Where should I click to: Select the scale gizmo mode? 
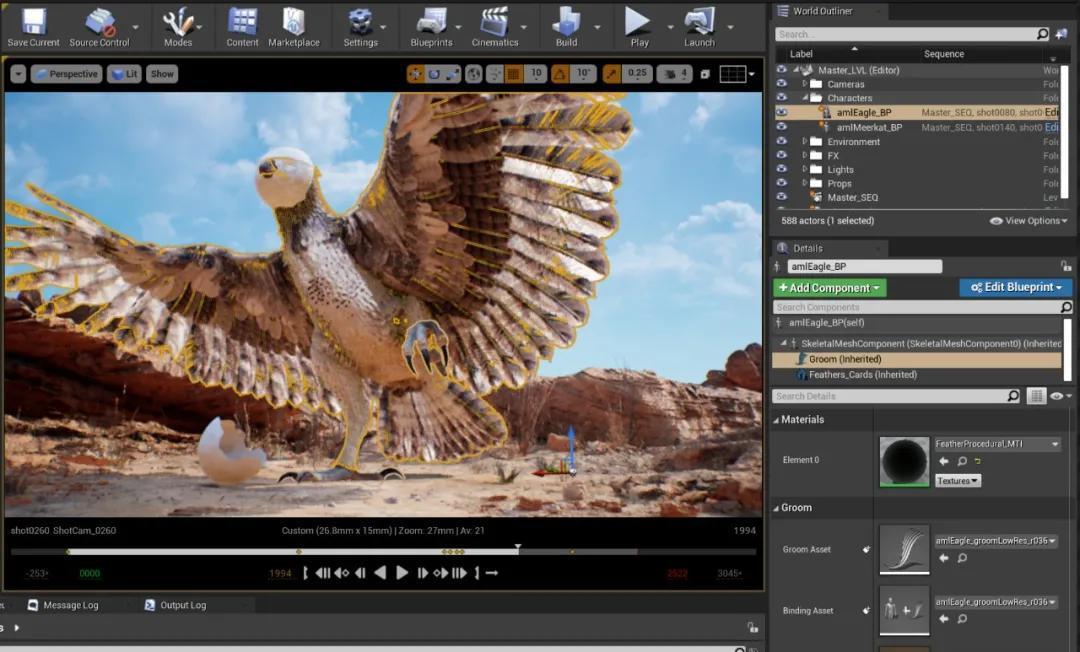(453, 74)
